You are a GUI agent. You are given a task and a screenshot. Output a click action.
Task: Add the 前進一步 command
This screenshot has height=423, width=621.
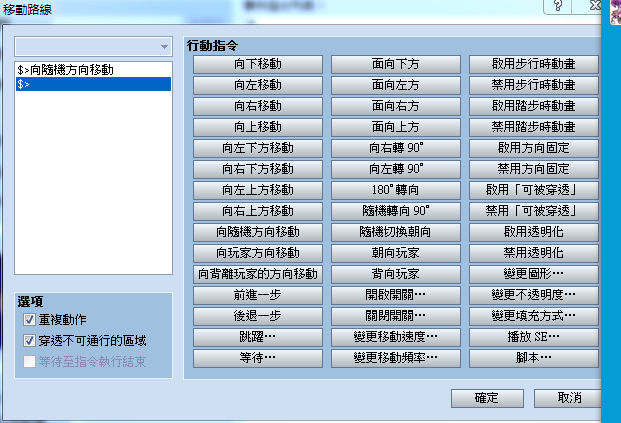click(x=258, y=295)
